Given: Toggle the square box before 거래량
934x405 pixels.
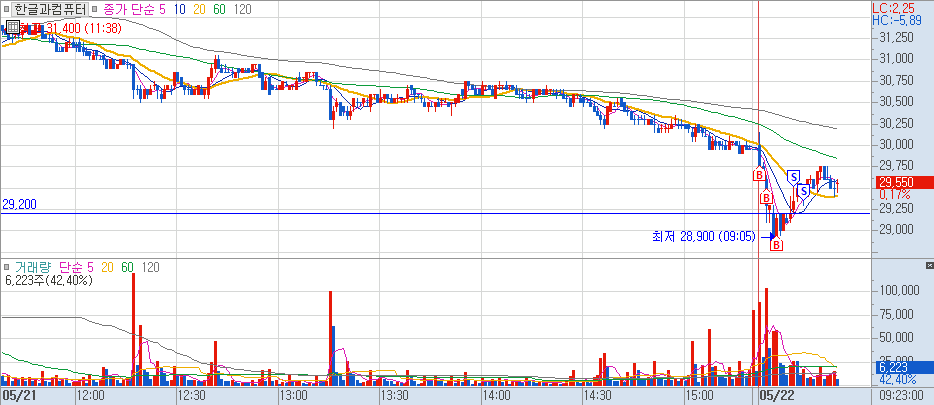Looking at the screenshot, I should coord(6,268).
